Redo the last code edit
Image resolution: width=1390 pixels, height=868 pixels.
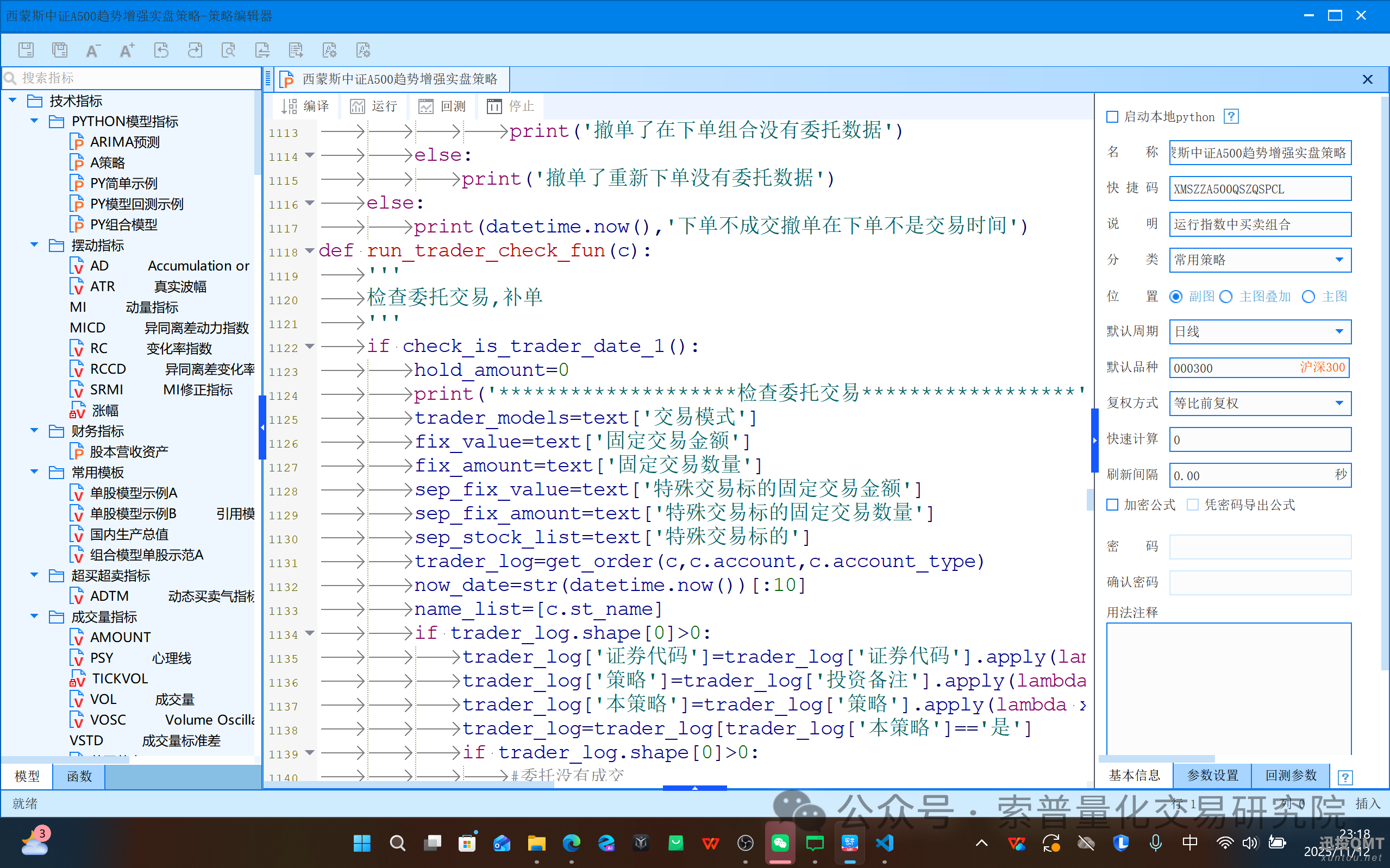(x=195, y=50)
